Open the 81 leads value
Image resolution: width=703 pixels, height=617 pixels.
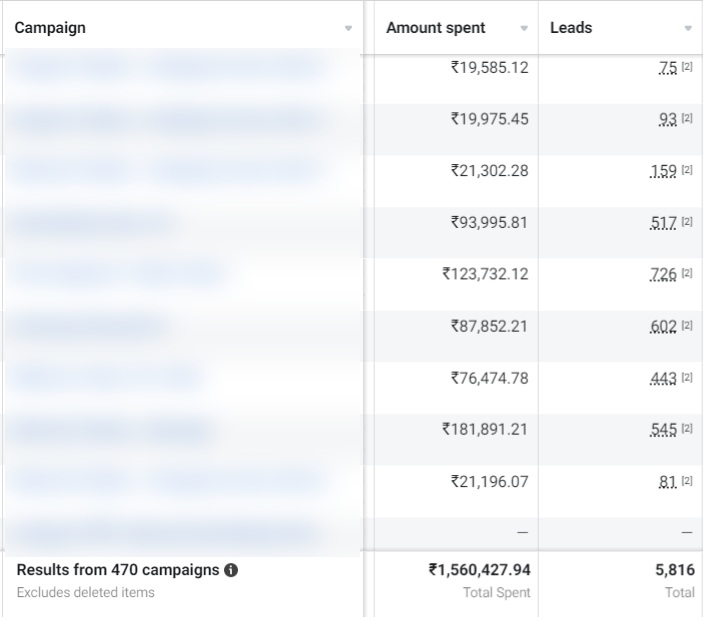(668, 482)
